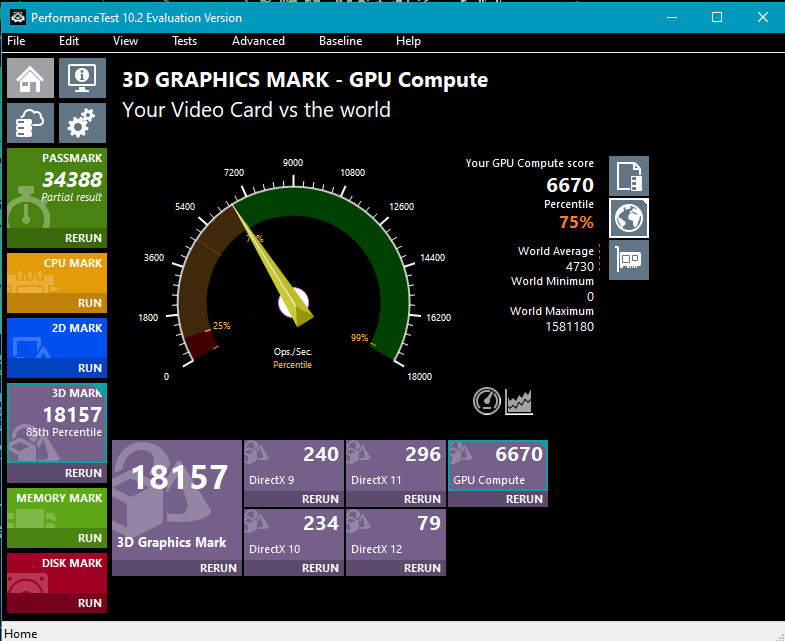Click the 75% percentile value
785x641 pixels.
576,222
